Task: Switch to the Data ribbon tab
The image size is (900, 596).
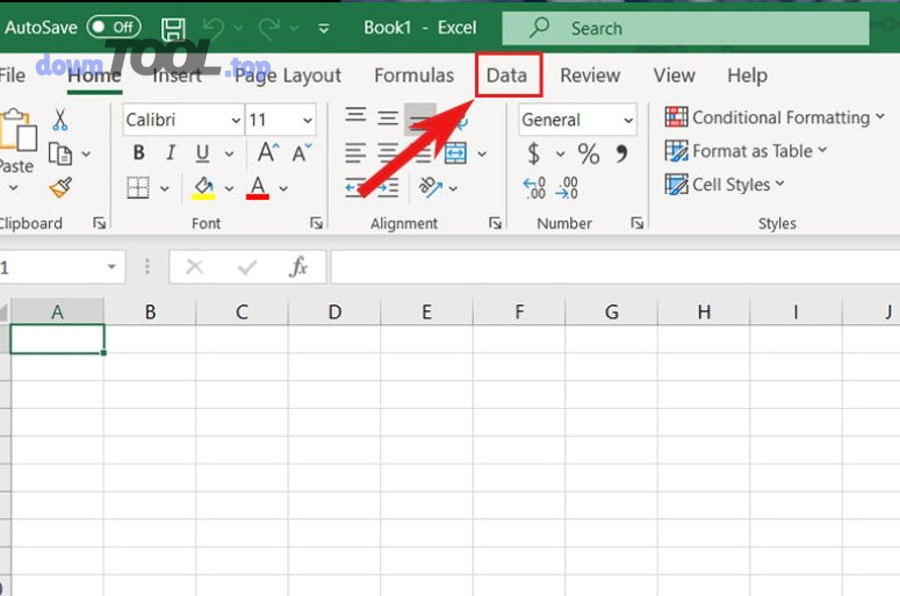Action: (x=507, y=75)
